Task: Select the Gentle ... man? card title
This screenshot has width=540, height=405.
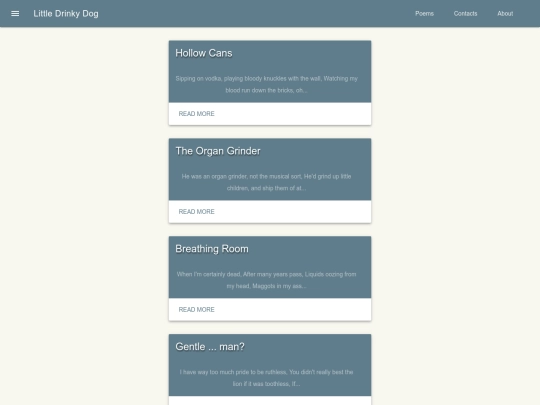Action: coord(210,346)
